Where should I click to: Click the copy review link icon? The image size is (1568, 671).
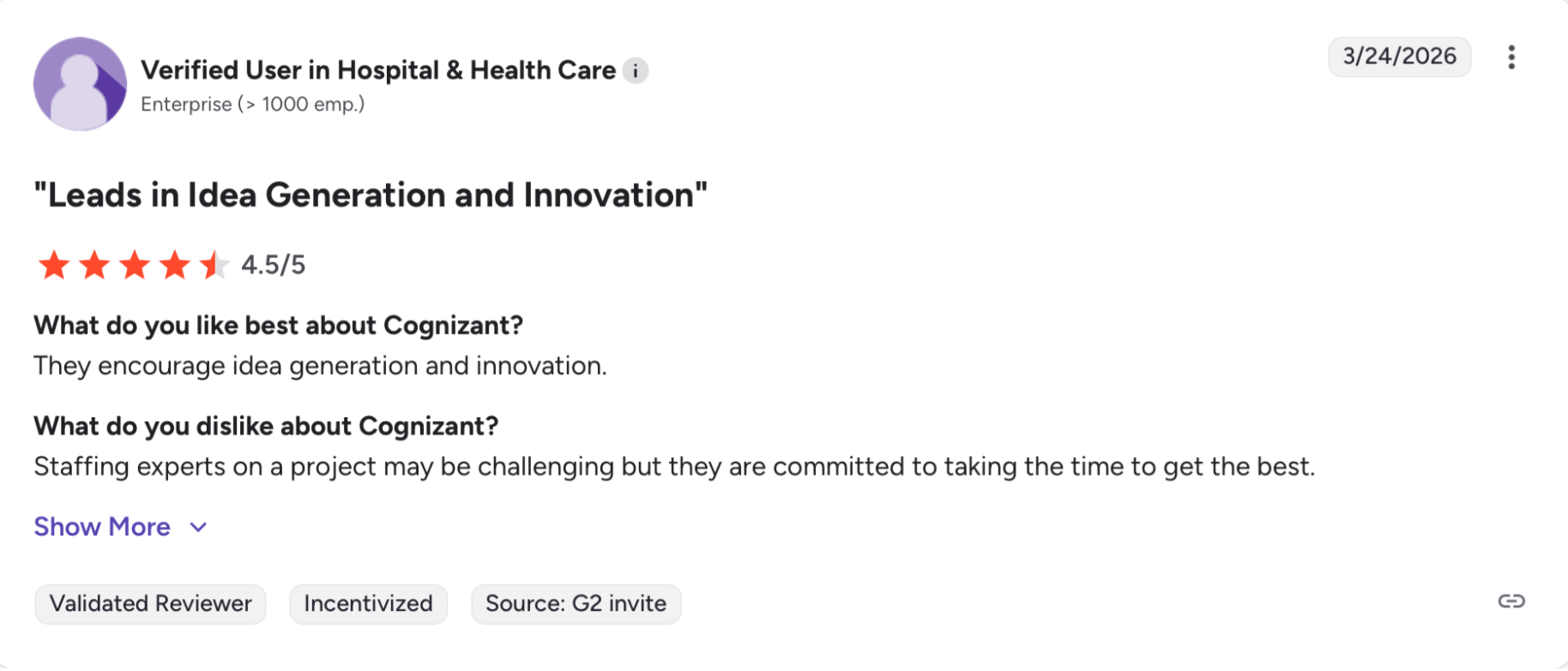pyautogui.click(x=1511, y=601)
